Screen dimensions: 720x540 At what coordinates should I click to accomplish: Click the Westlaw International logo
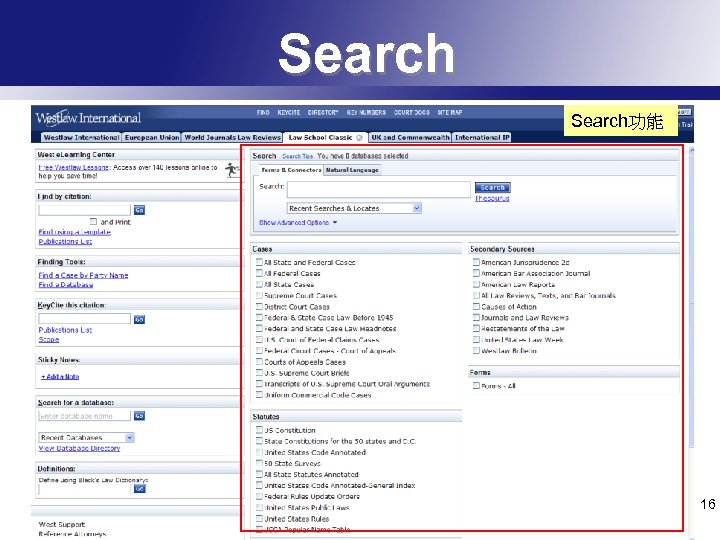88,118
